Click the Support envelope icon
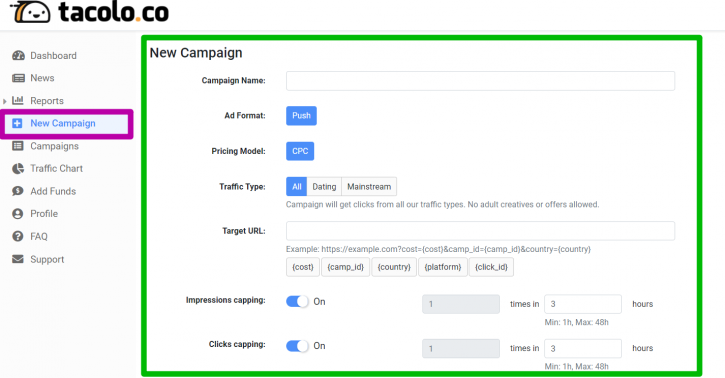Screen dimensions: 725x378 pyautogui.click(x=18, y=259)
